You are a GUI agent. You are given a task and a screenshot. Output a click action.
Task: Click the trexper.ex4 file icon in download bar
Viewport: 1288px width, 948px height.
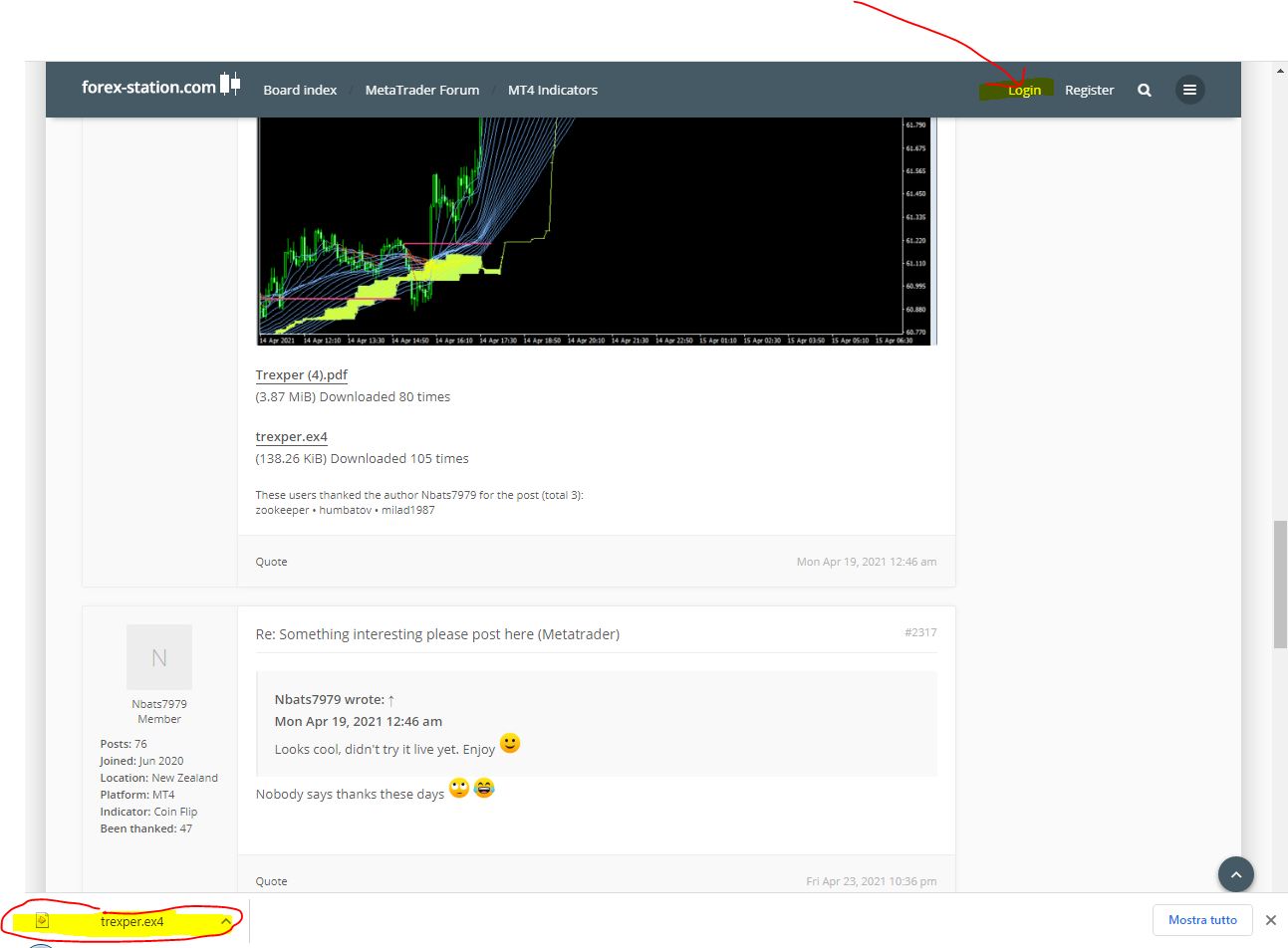point(42,921)
